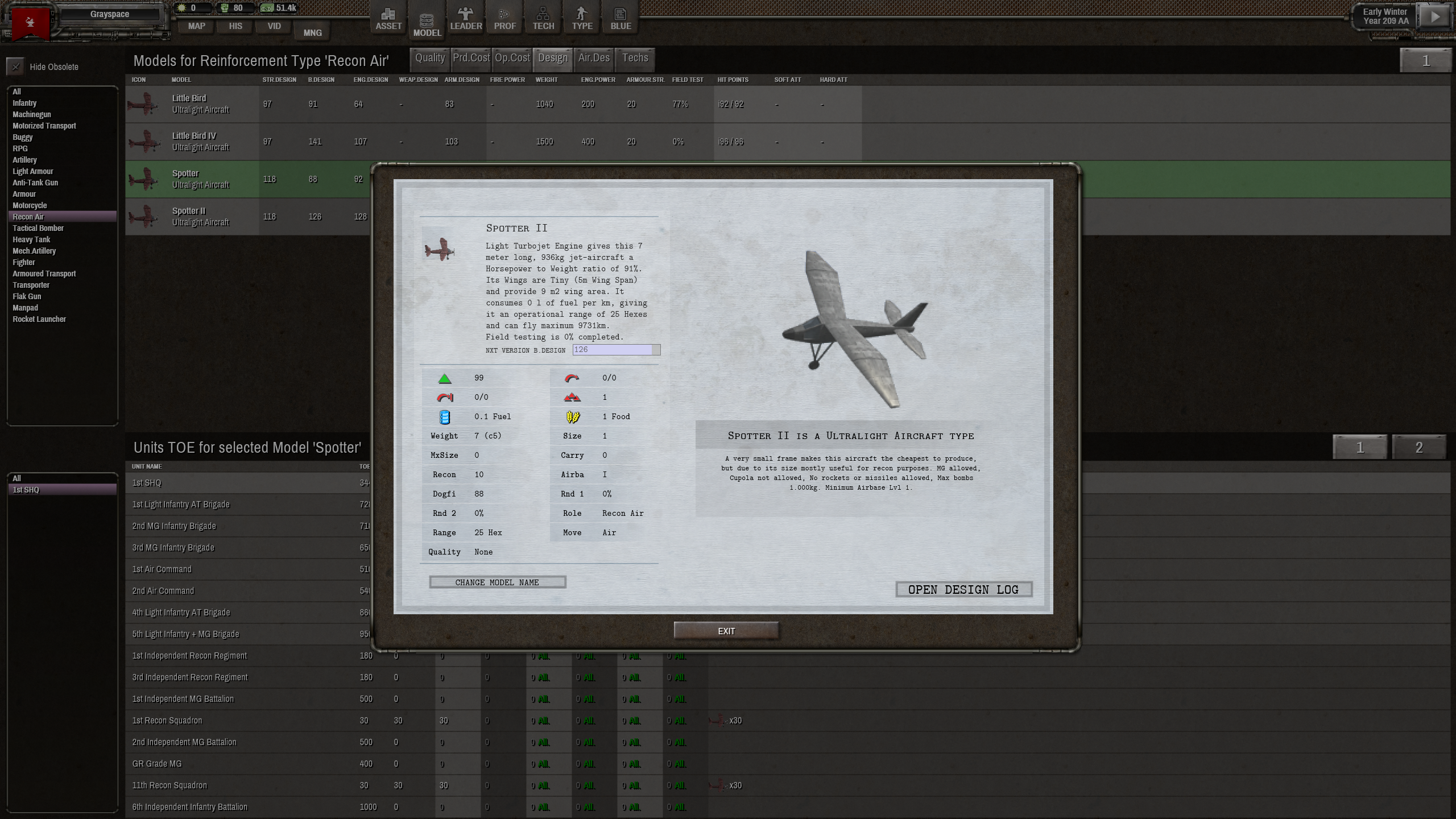Exit the Spotter II popup
The image size is (1456, 819).
click(x=726, y=631)
